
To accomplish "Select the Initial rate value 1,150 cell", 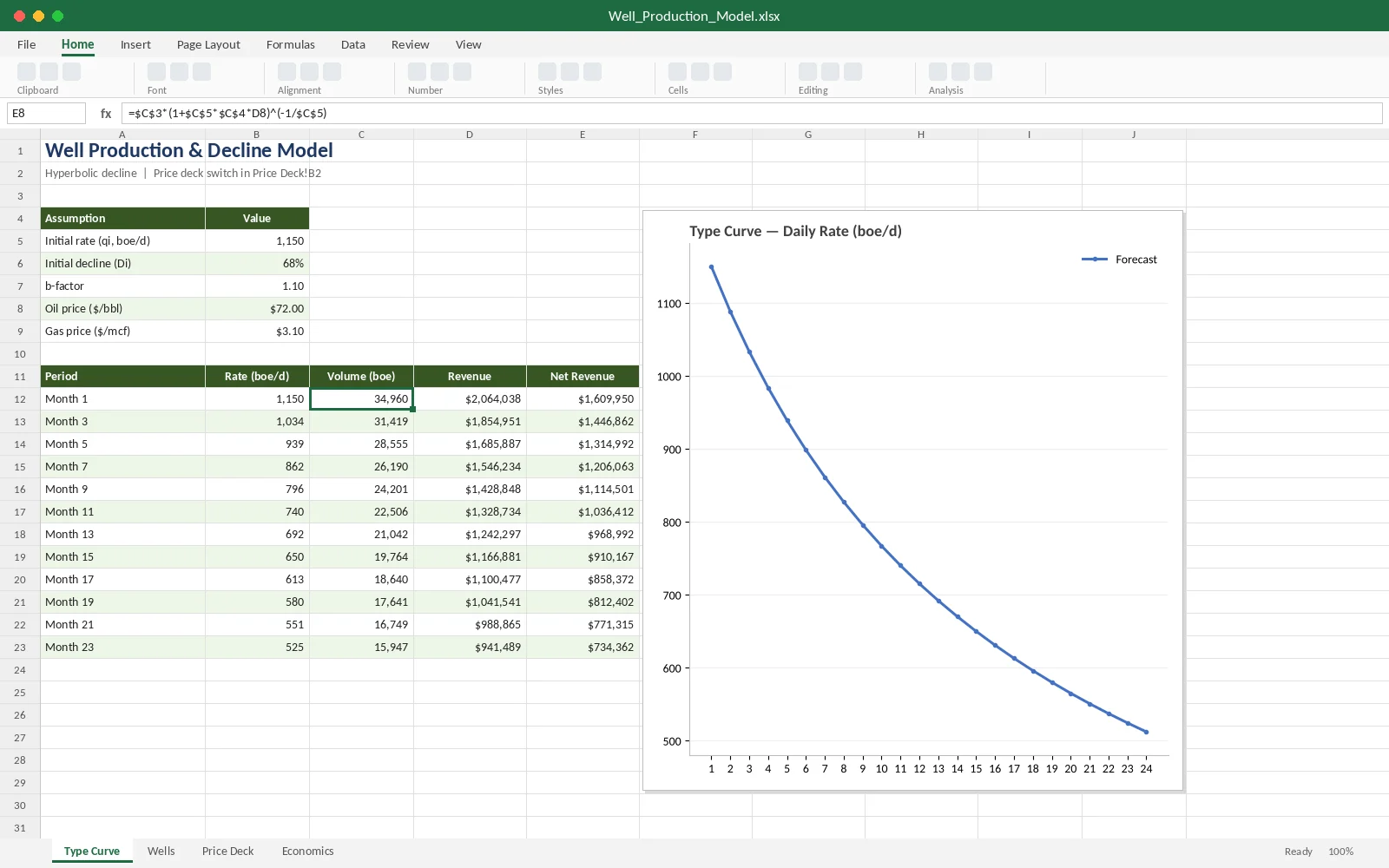I will coord(257,241).
